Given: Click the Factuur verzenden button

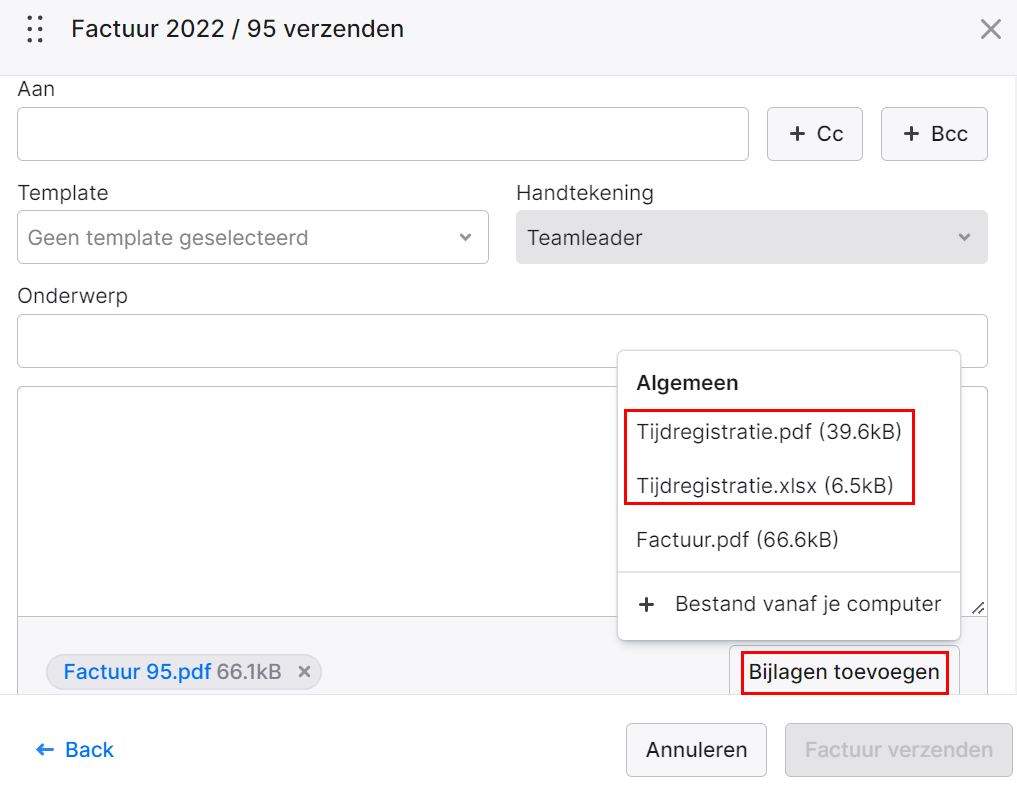Looking at the screenshot, I should click(899, 750).
